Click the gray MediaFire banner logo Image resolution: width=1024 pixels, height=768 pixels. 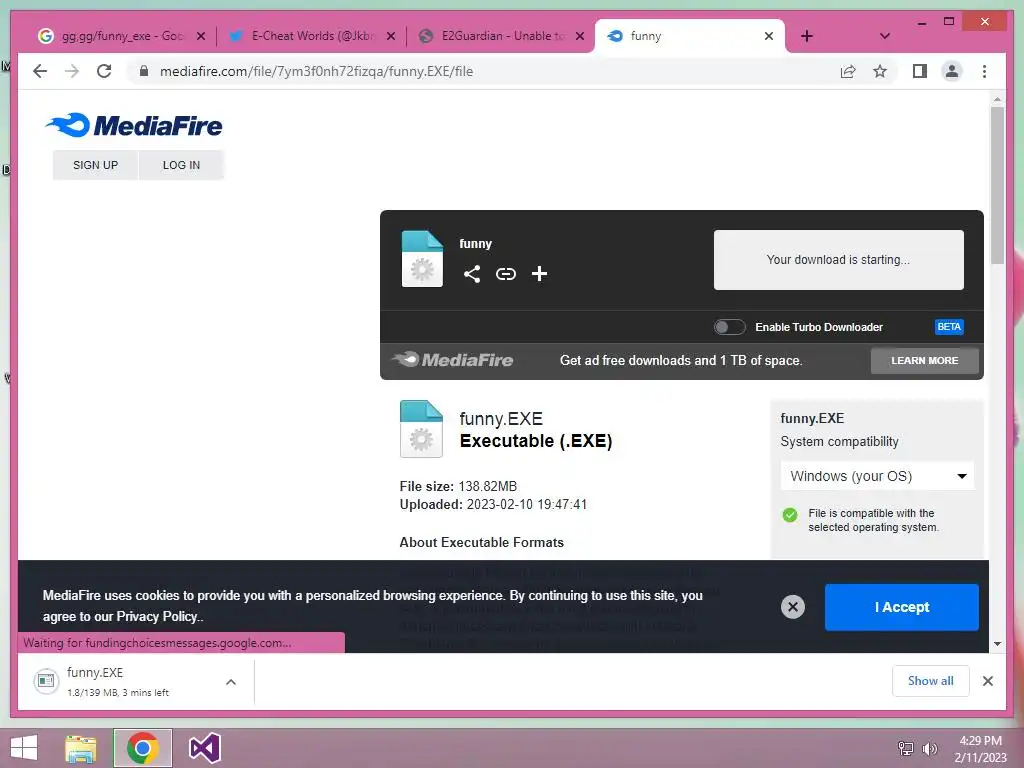click(x=453, y=360)
